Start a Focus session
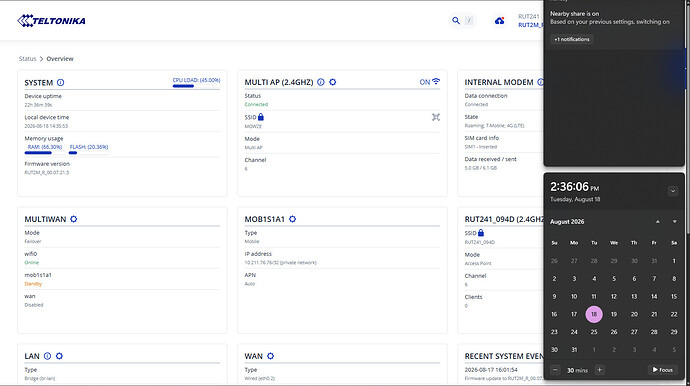Image resolution: width=690 pixels, height=386 pixels. (x=662, y=370)
